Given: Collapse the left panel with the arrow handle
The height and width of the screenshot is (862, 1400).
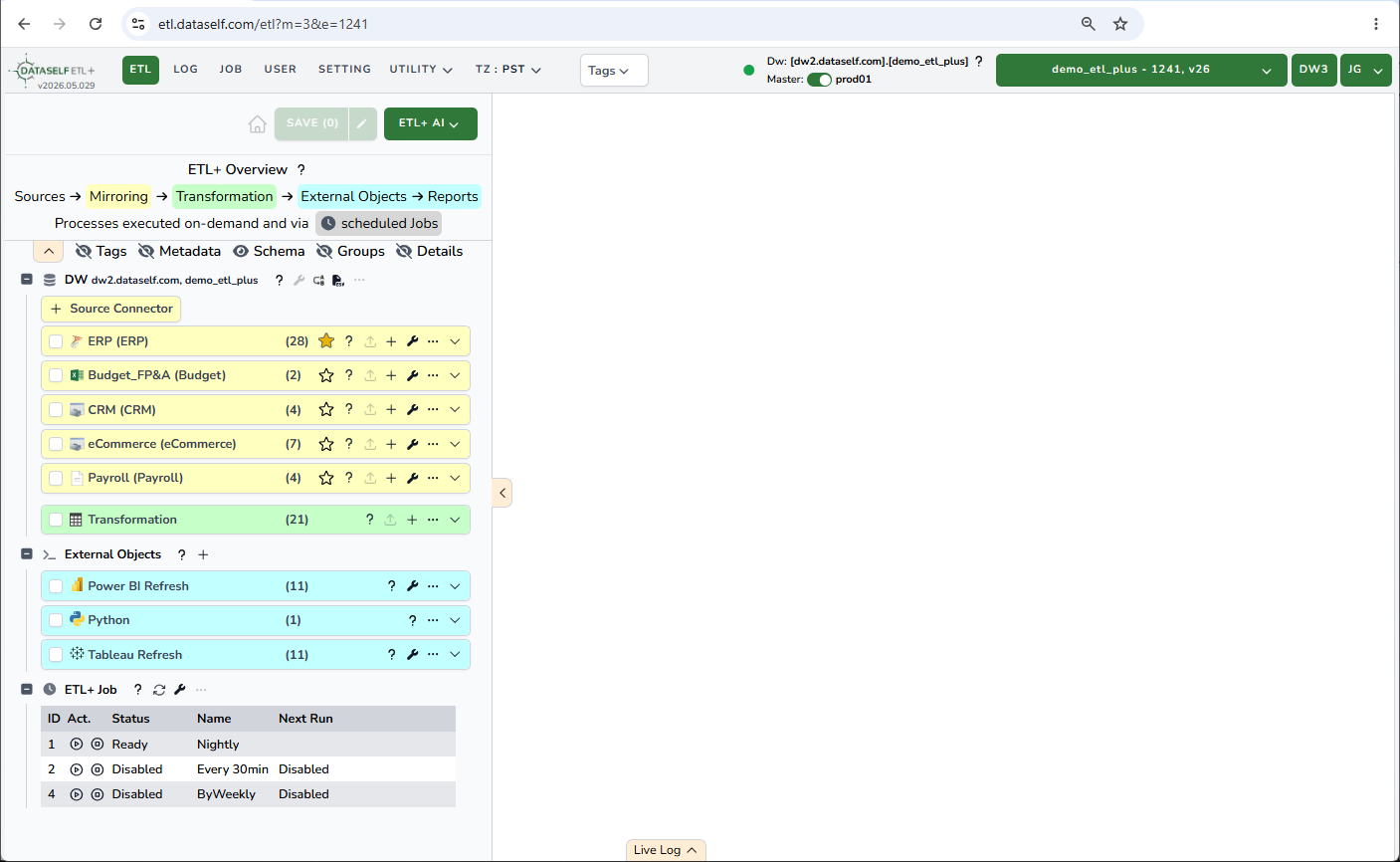Looking at the screenshot, I should (x=502, y=493).
